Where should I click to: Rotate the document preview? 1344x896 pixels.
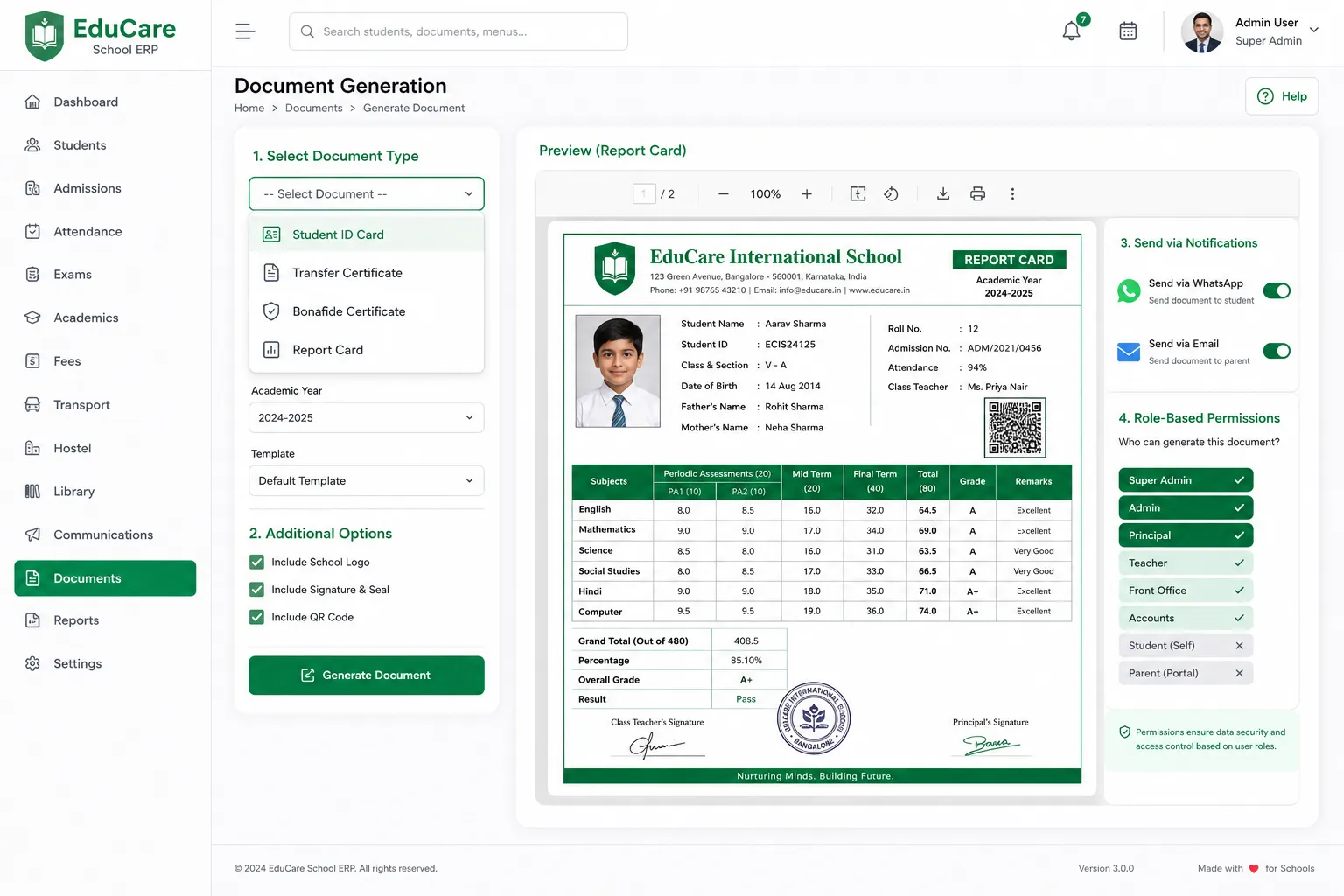click(x=891, y=194)
